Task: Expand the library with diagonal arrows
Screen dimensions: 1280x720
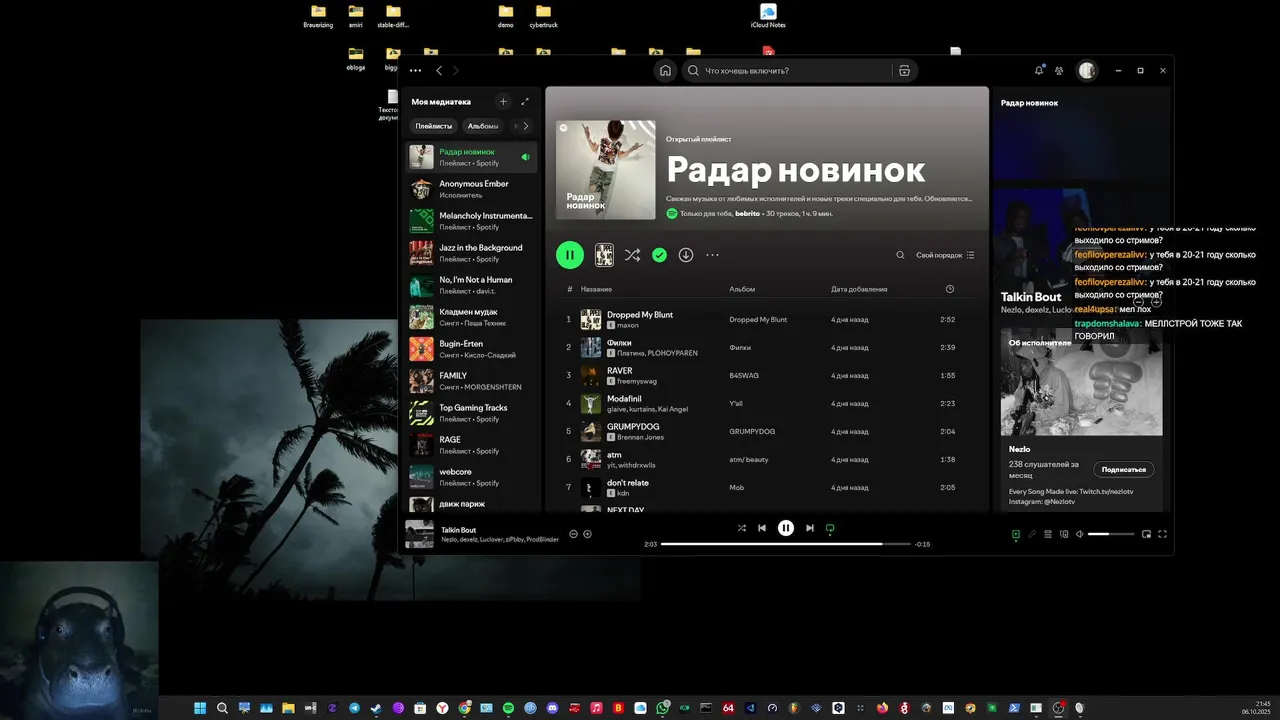Action: pyautogui.click(x=525, y=101)
